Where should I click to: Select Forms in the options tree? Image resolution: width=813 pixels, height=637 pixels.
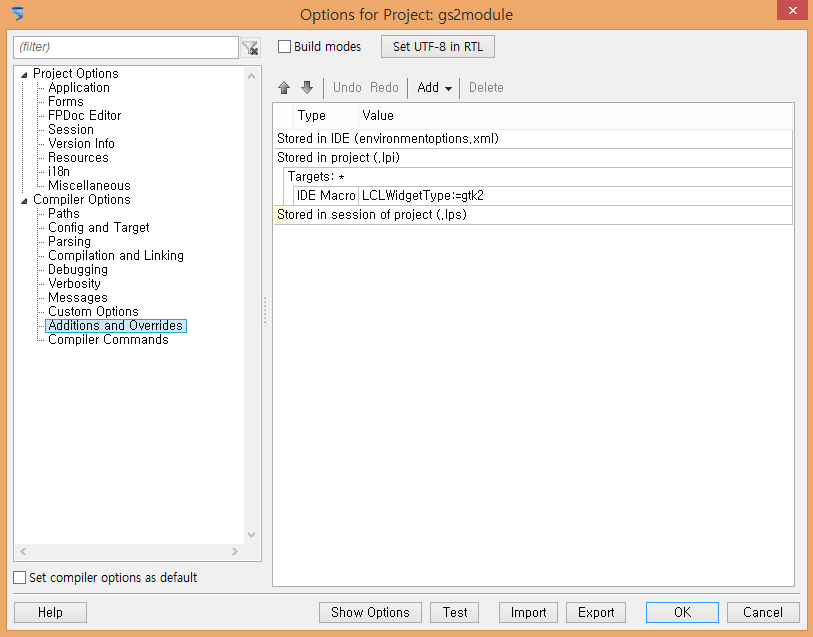(x=66, y=102)
